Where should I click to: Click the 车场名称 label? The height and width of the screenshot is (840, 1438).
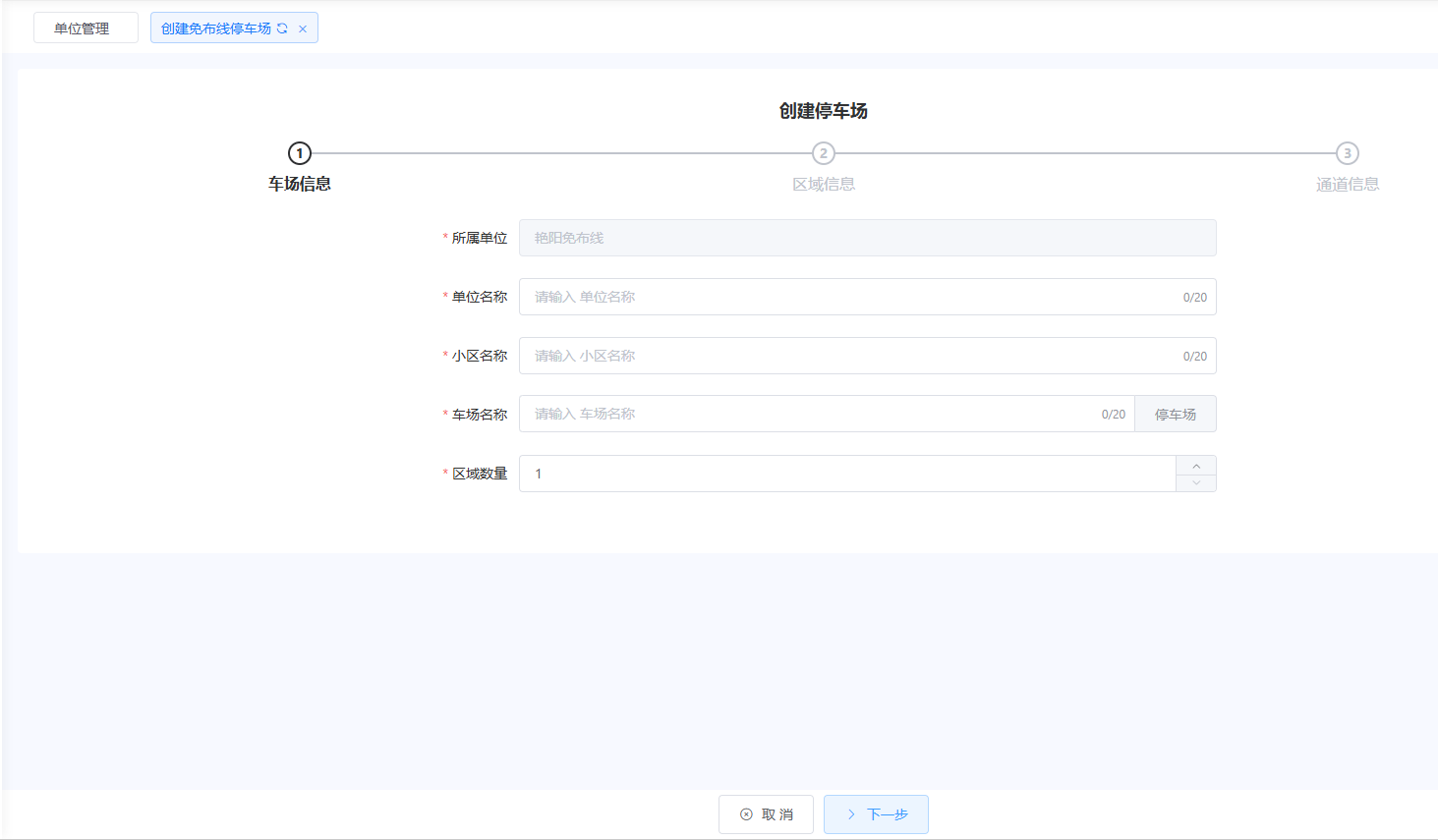coord(480,415)
